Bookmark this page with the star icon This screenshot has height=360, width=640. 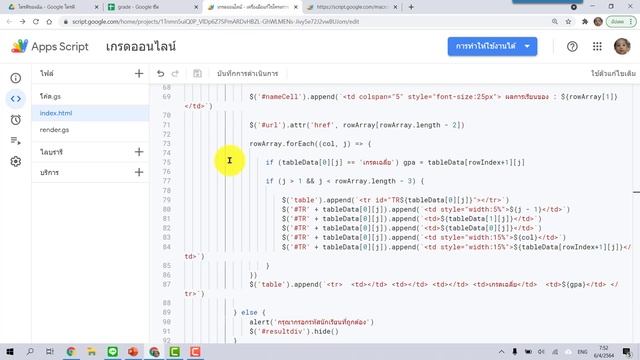(x=568, y=22)
